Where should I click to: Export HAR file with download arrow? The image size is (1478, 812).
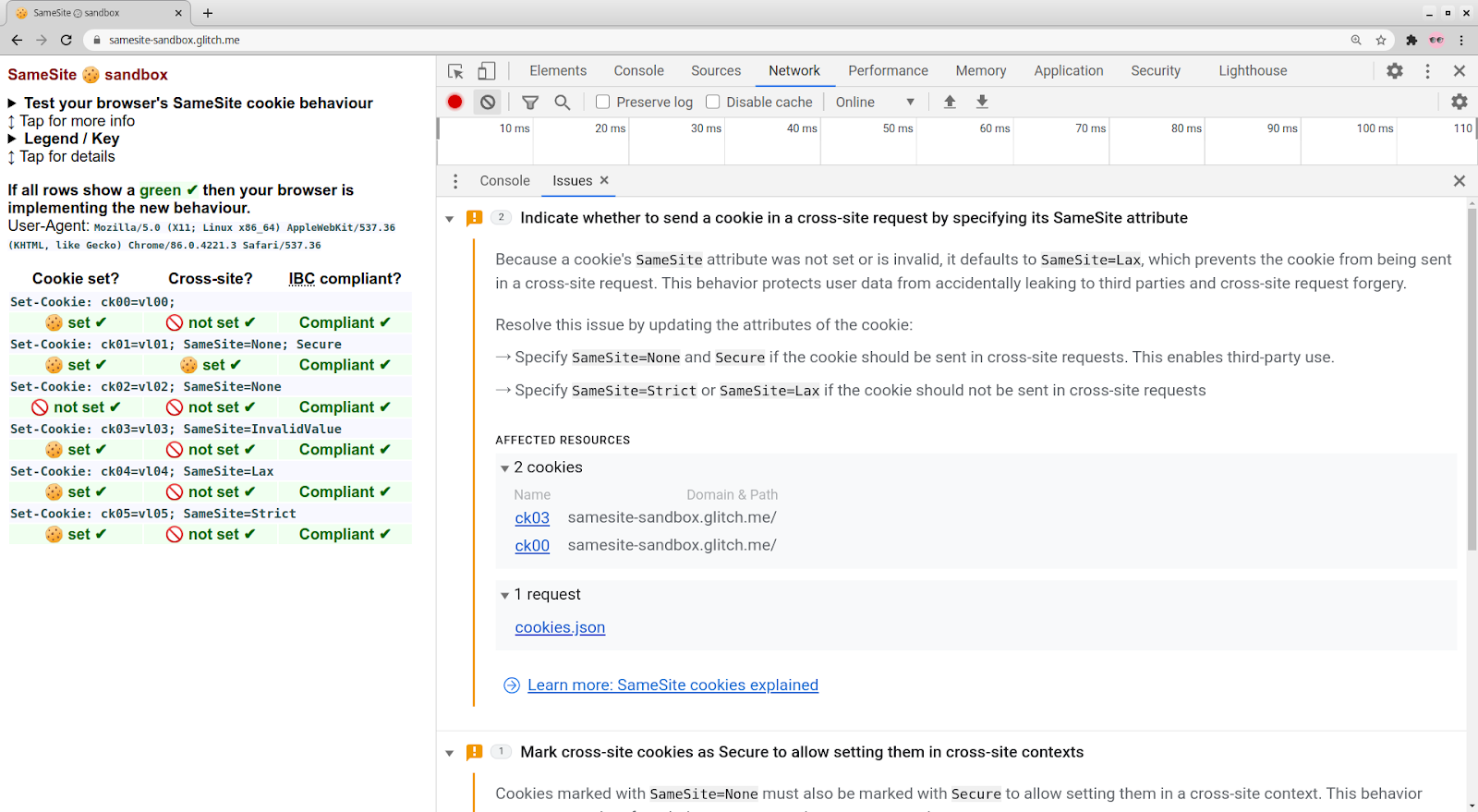click(x=982, y=102)
